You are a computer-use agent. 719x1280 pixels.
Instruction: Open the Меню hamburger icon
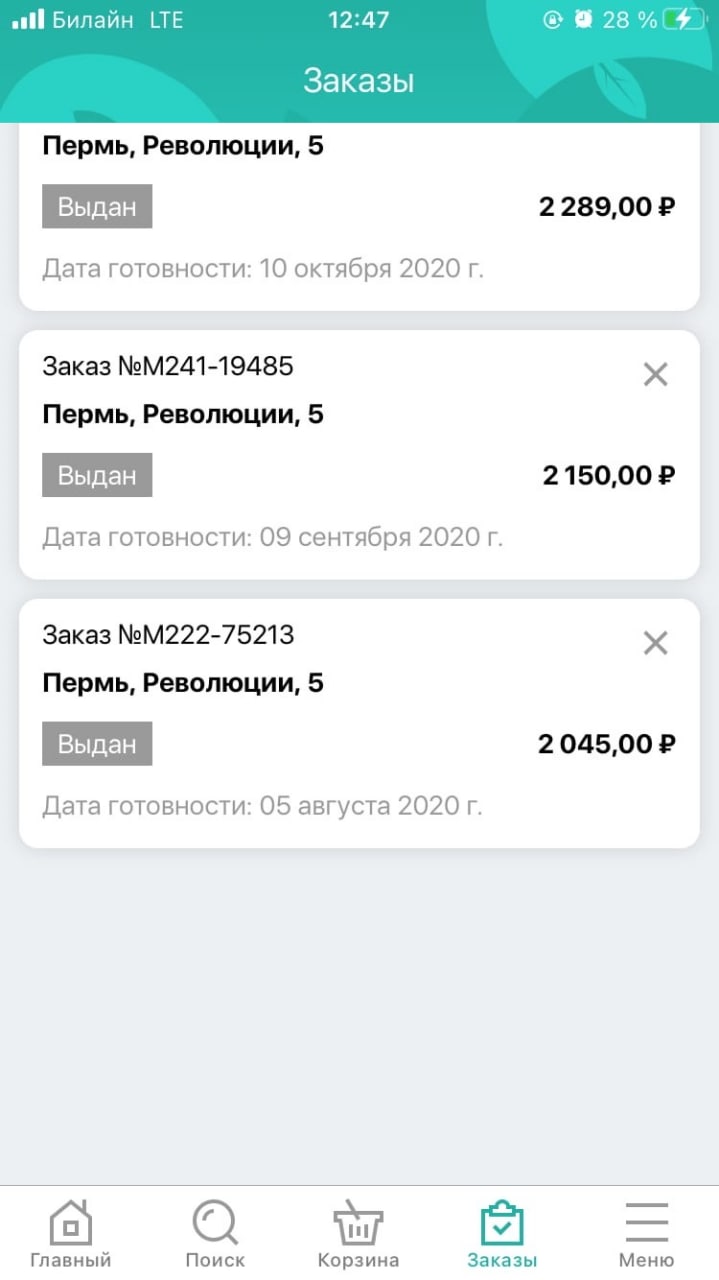point(646,1222)
